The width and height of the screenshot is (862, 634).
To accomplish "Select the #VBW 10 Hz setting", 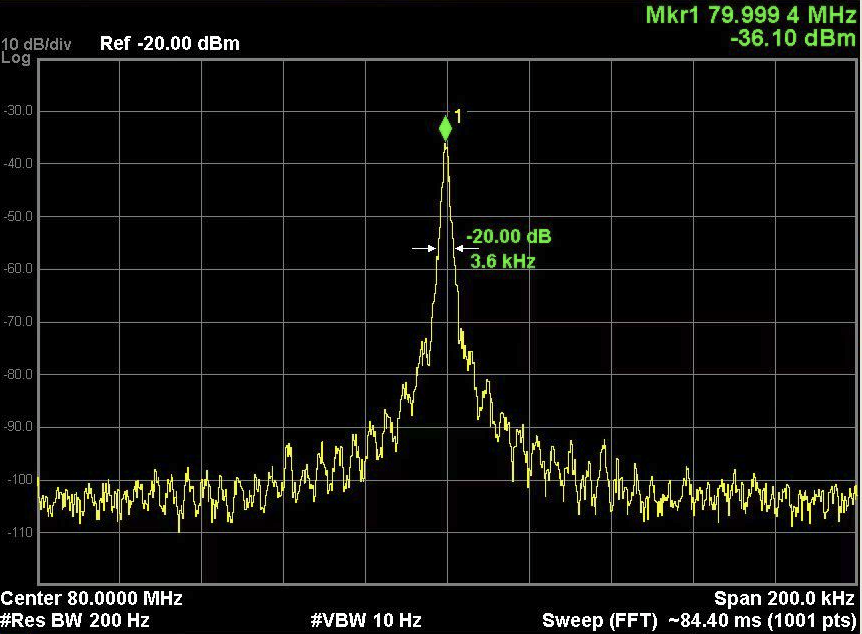I will [366, 620].
